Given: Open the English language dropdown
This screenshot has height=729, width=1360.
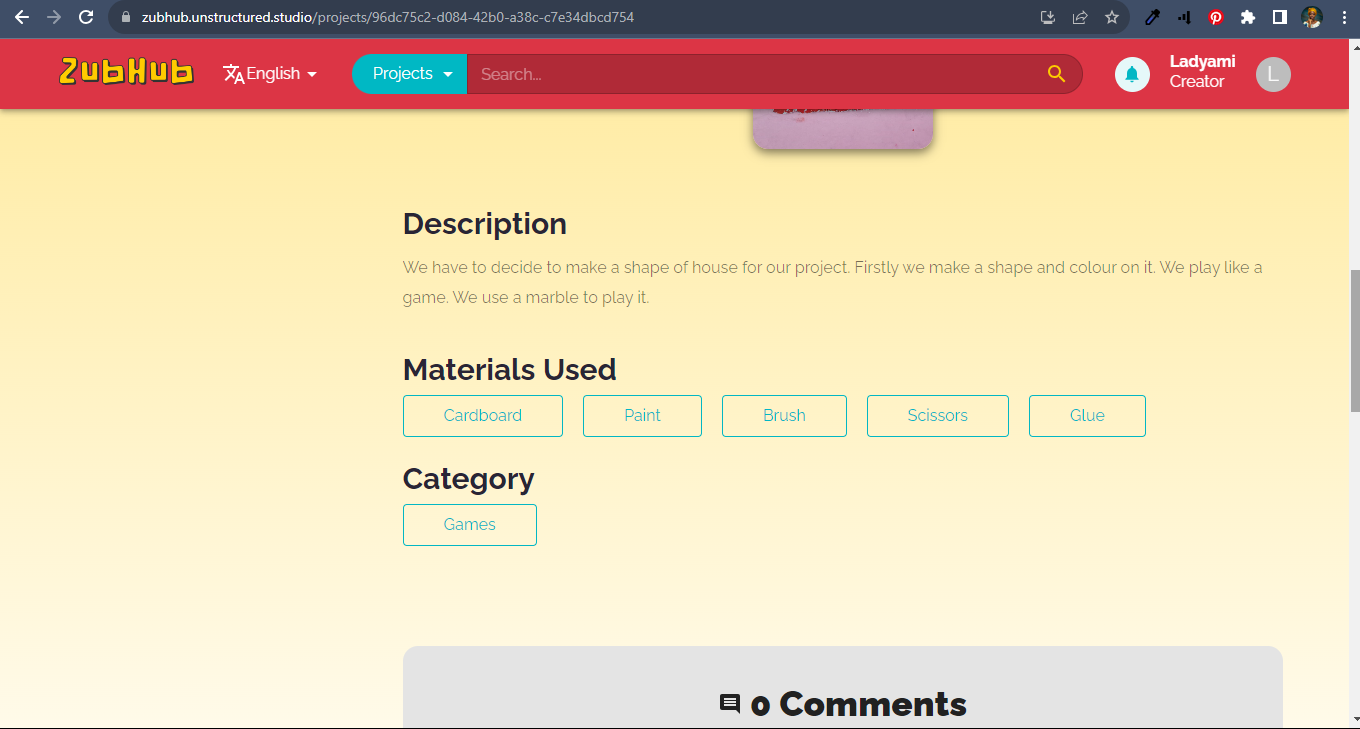Looking at the screenshot, I should (270, 73).
